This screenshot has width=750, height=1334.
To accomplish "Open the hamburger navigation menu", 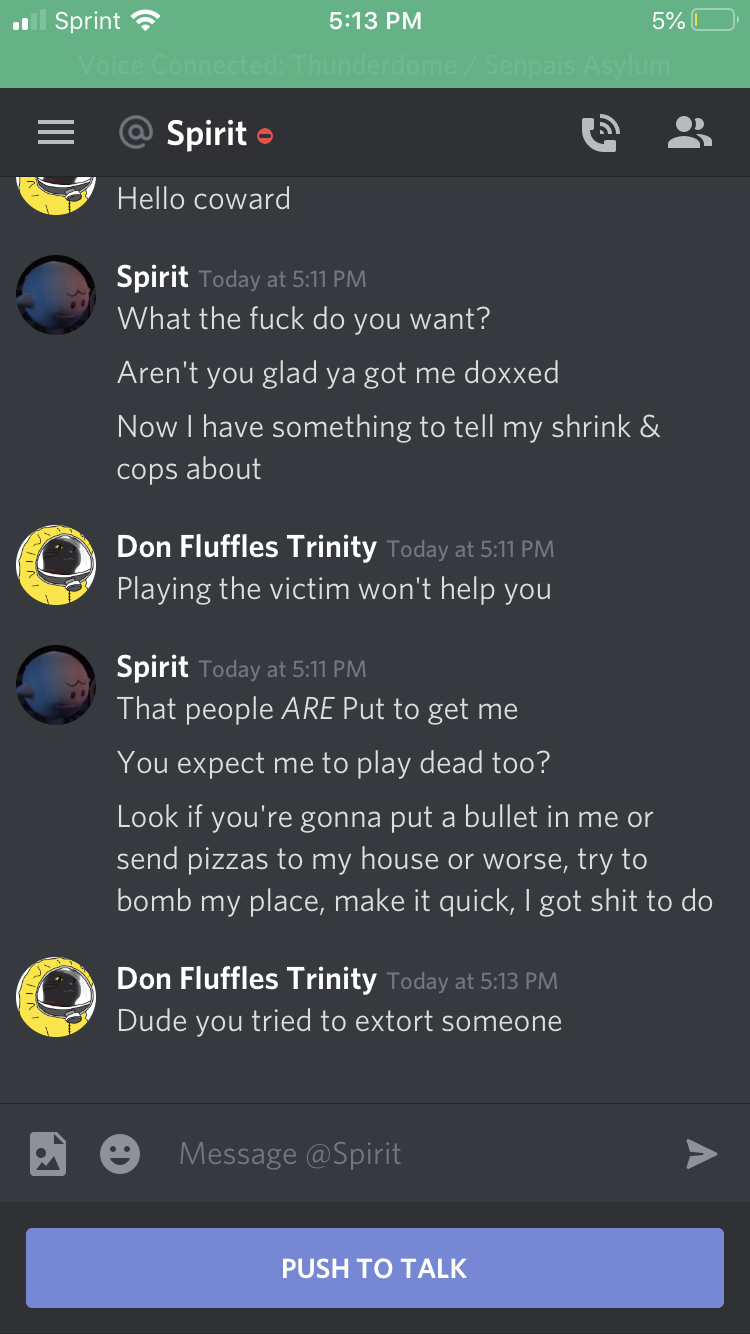I will click(x=56, y=133).
